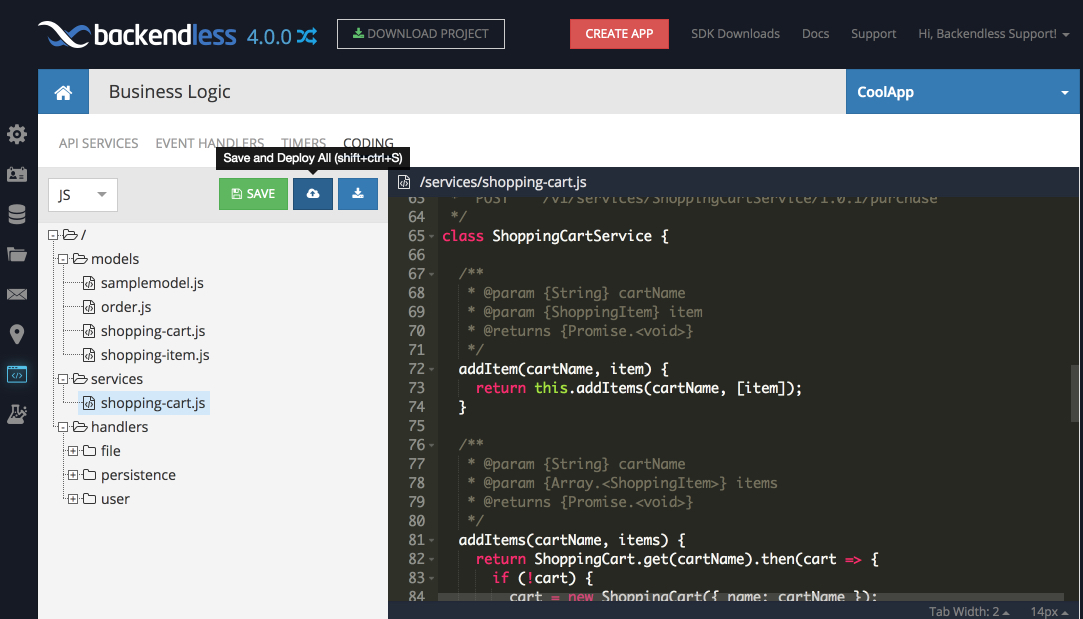Click the Backendless logo

point(137,34)
